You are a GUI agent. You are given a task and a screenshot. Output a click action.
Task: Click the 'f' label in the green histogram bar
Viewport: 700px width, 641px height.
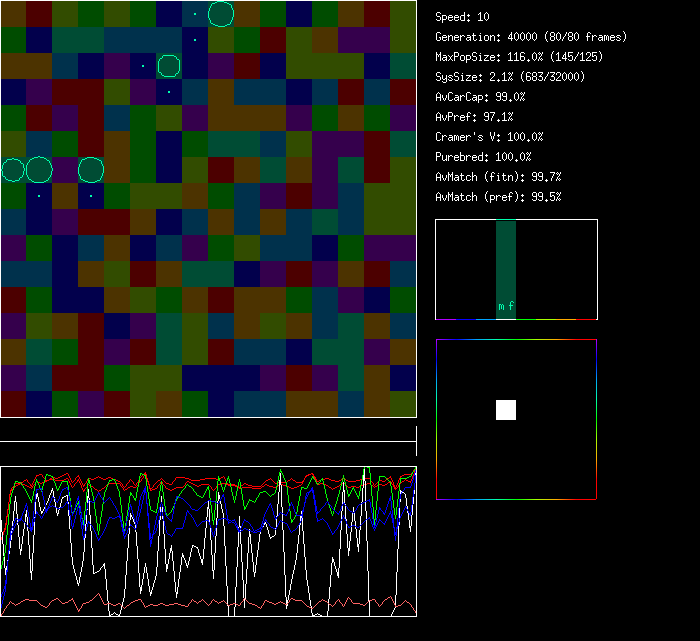[x=511, y=307]
